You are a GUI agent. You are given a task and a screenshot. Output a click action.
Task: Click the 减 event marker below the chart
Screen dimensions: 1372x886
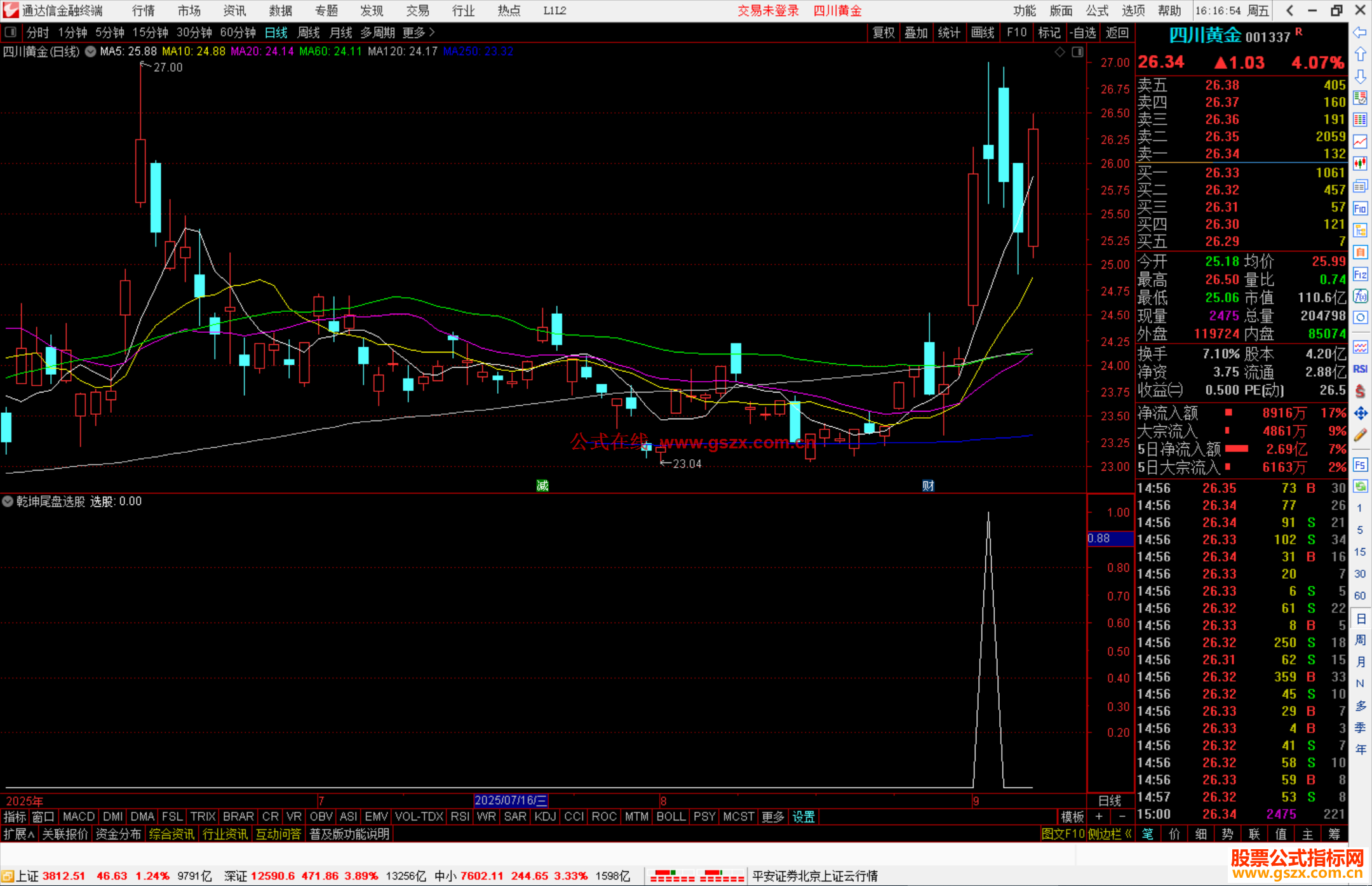542,486
